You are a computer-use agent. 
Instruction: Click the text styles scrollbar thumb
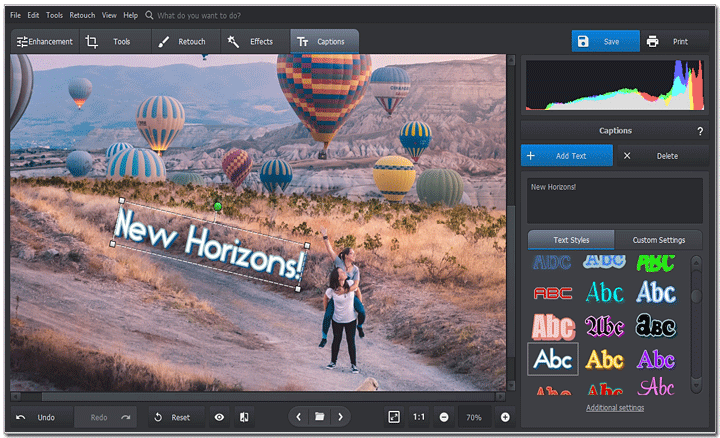pyautogui.click(x=696, y=296)
